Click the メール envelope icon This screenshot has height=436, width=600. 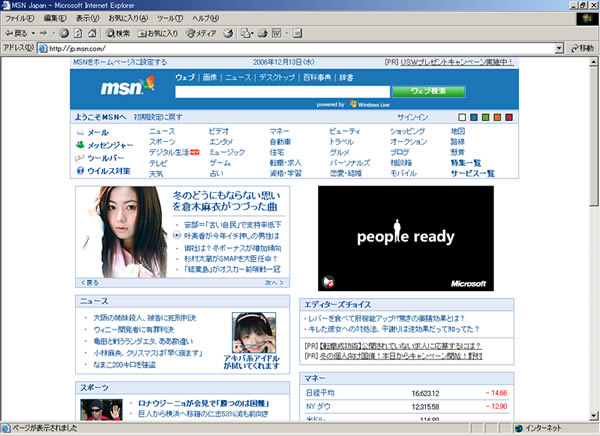(80, 132)
